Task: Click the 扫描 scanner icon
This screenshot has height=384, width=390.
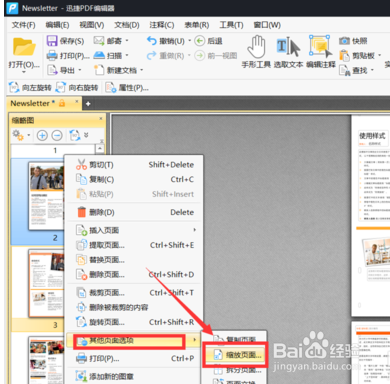Action: click(x=99, y=55)
